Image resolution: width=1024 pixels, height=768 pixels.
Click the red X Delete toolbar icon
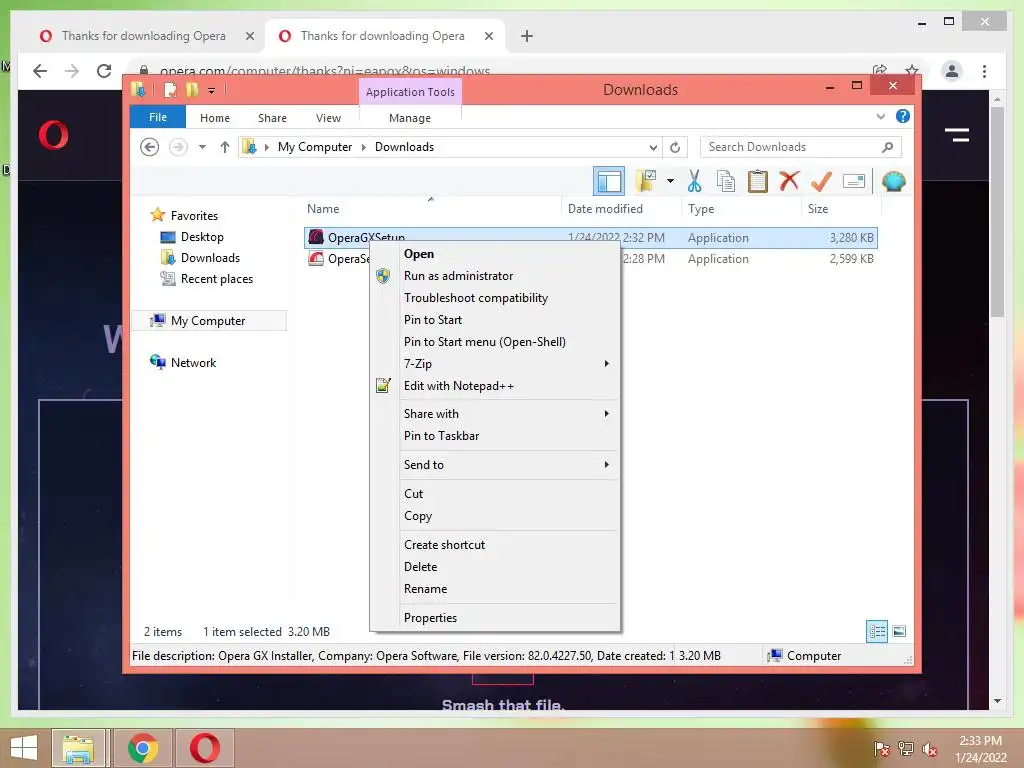790,181
